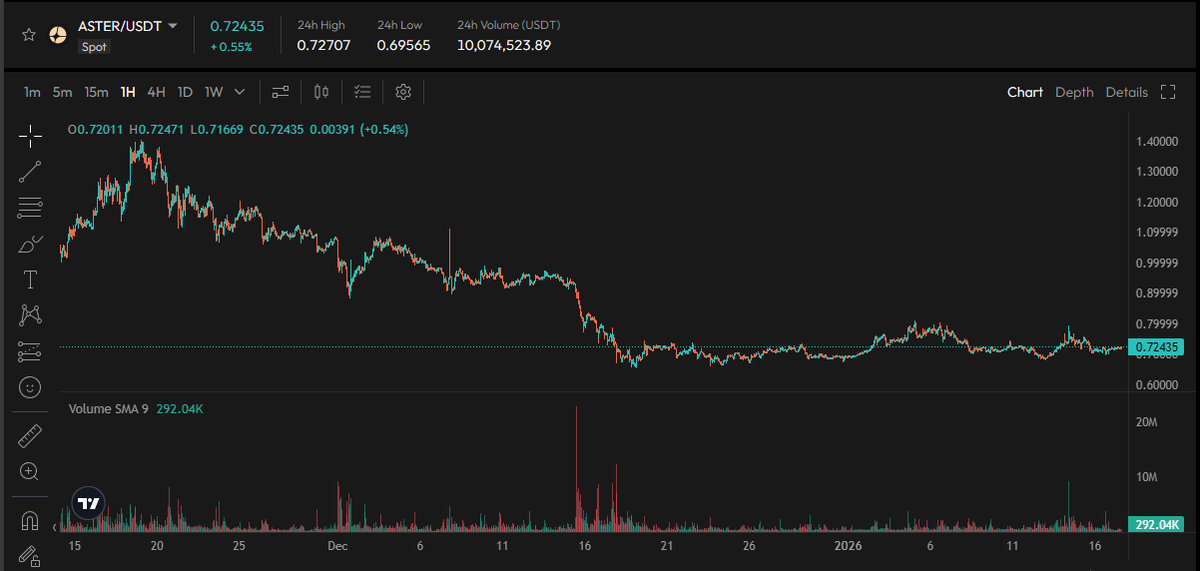Open the forecasting and measurement tools
The height and width of the screenshot is (571, 1200).
(x=30, y=351)
